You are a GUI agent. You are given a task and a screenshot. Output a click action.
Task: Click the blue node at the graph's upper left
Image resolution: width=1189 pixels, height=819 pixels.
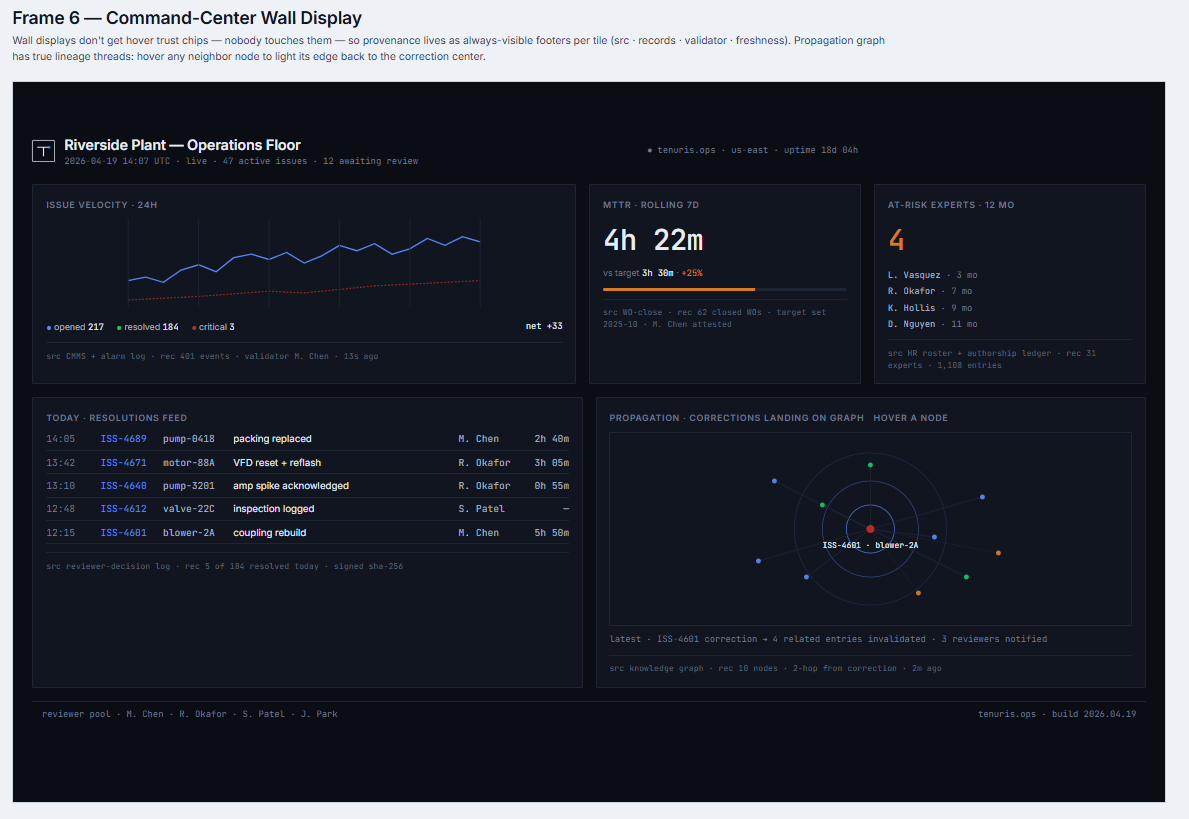click(774, 481)
